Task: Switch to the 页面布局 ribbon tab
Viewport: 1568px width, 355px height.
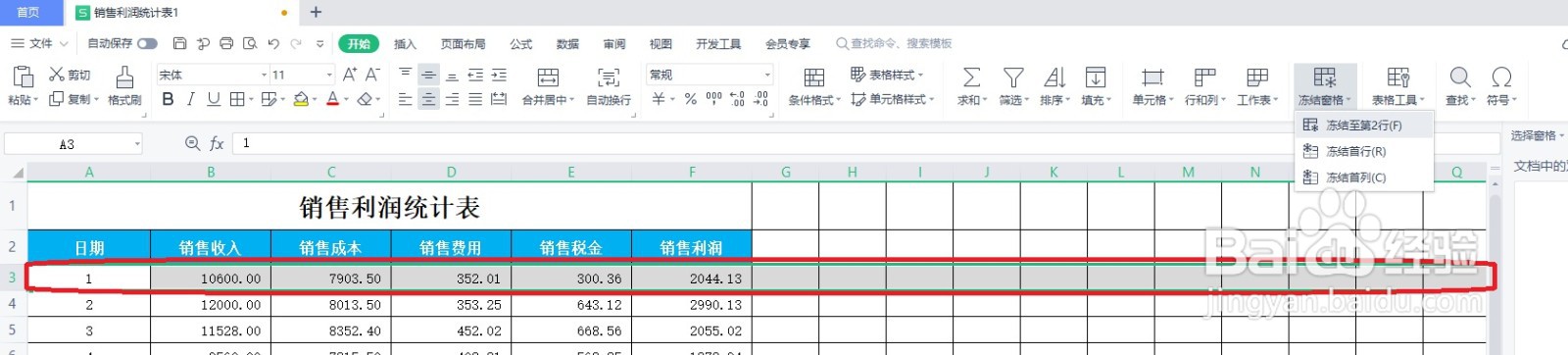Action: 463,44
